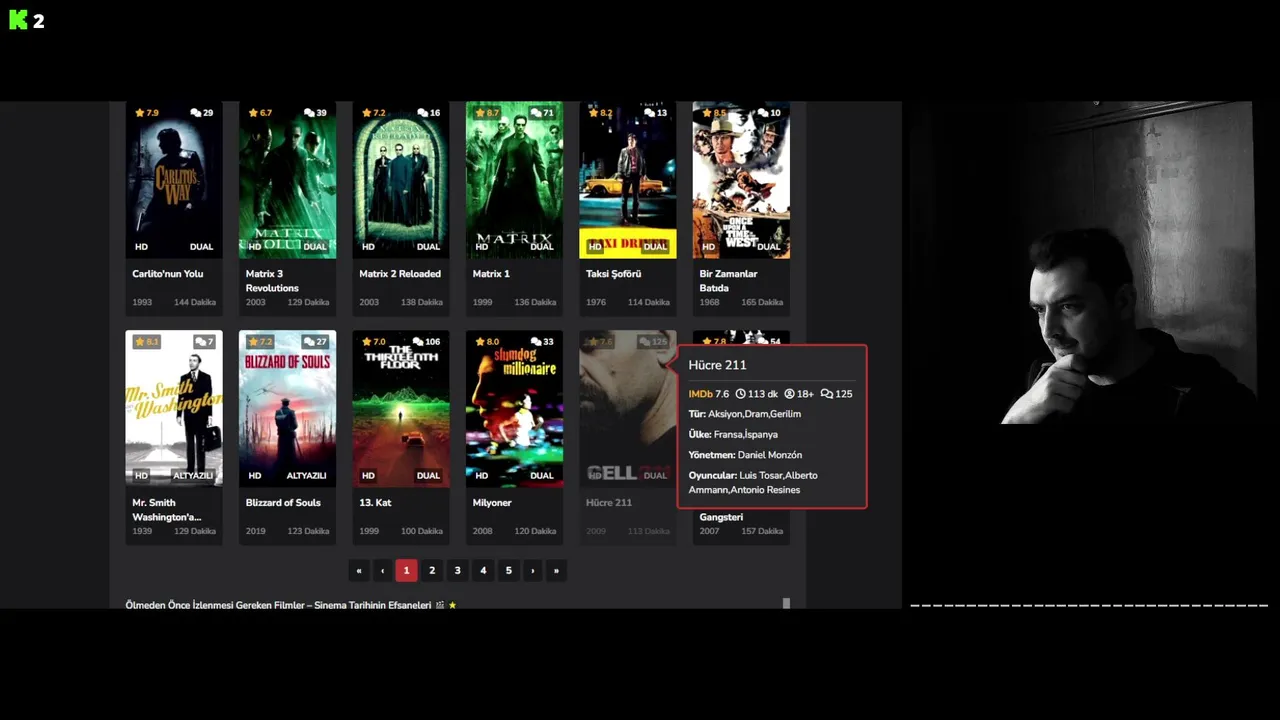Screen dimensions: 1280x720
Task: Open the Matrix 2 Reloaded poster
Action: coord(401,180)
